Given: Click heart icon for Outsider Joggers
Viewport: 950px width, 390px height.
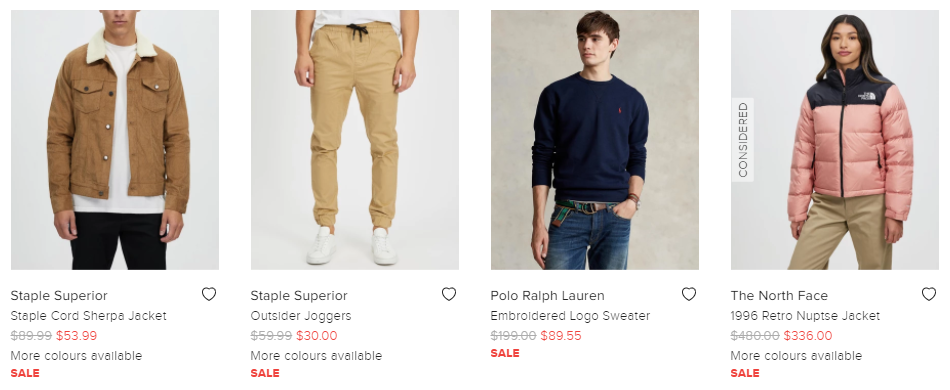Looking at the screenshot, I should (x=448, y=294).
